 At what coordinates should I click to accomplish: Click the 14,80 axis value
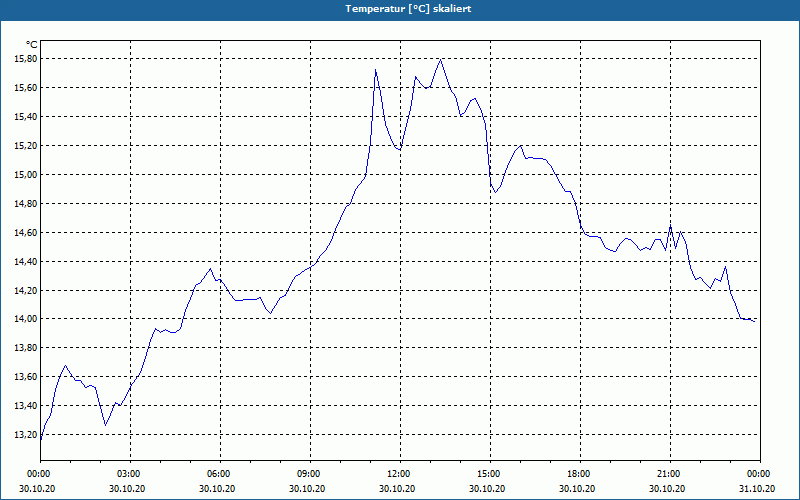(x=27, y=204)
